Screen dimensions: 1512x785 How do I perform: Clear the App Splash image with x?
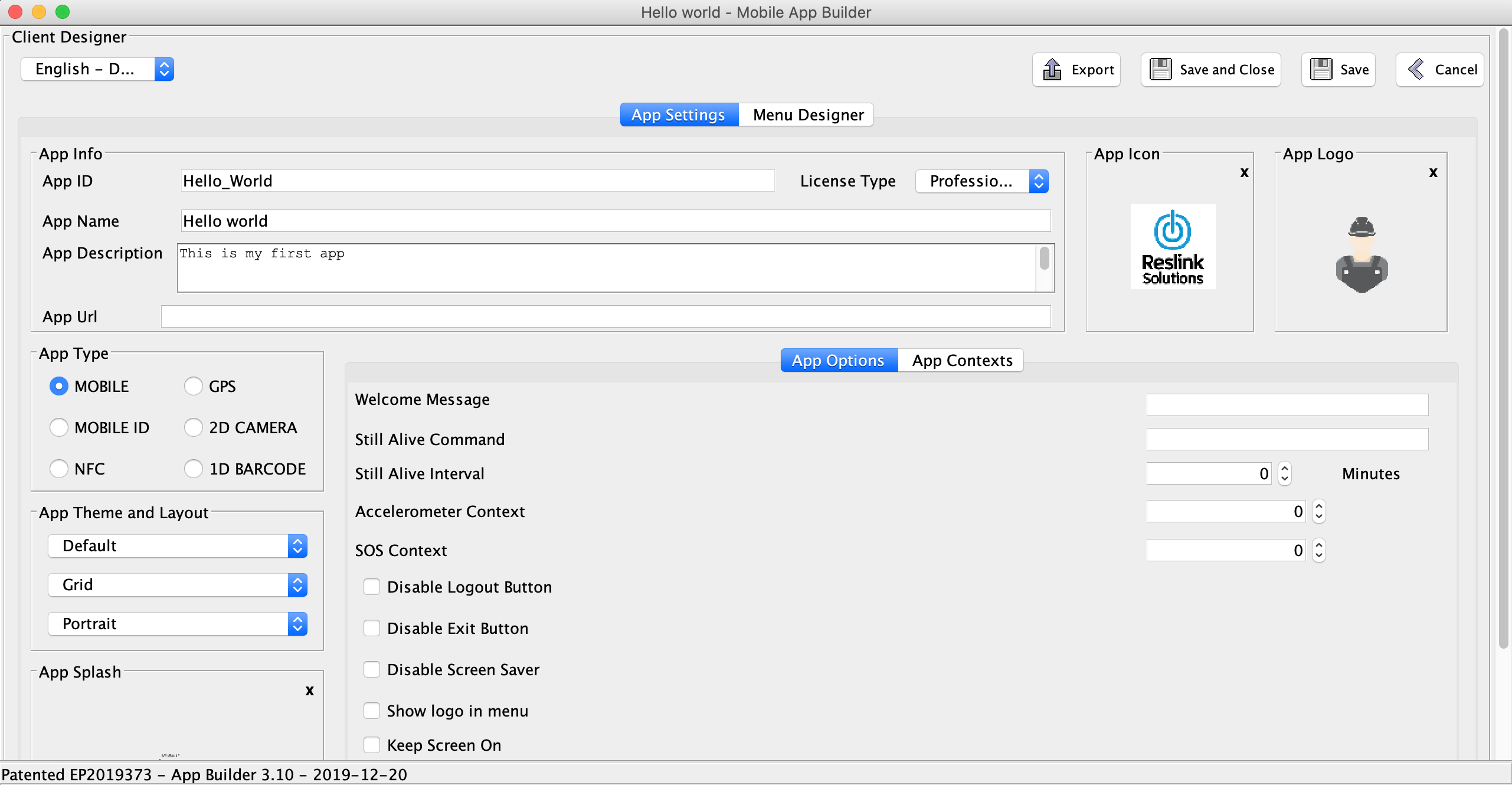tap(309, 691)
